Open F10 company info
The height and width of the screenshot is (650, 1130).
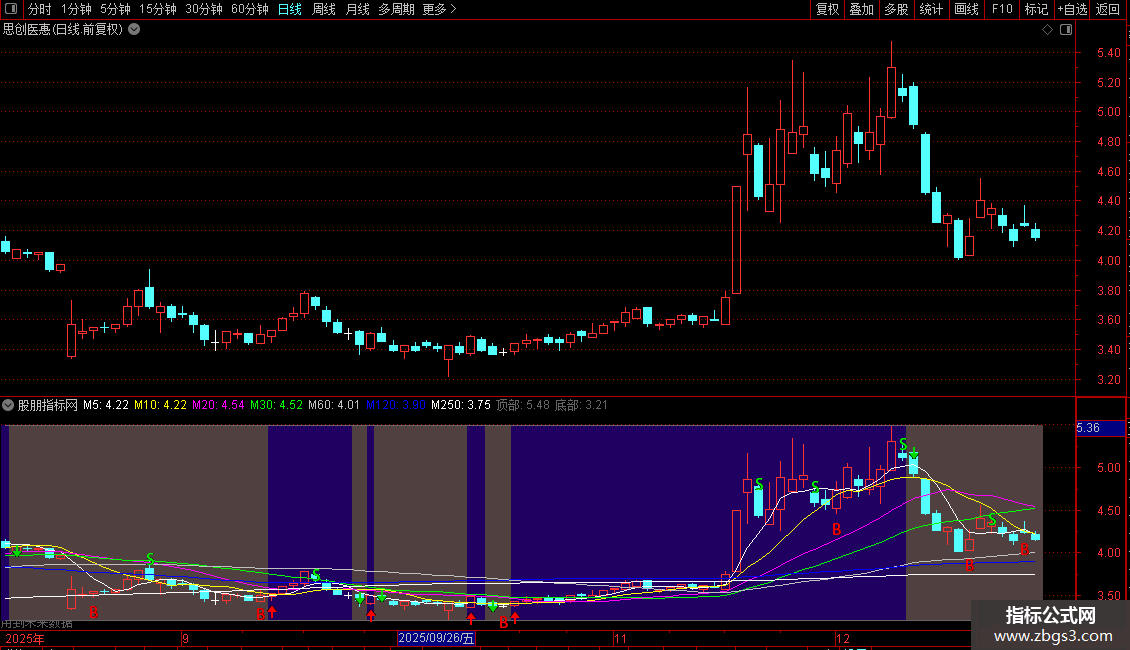click(1002, 9)
